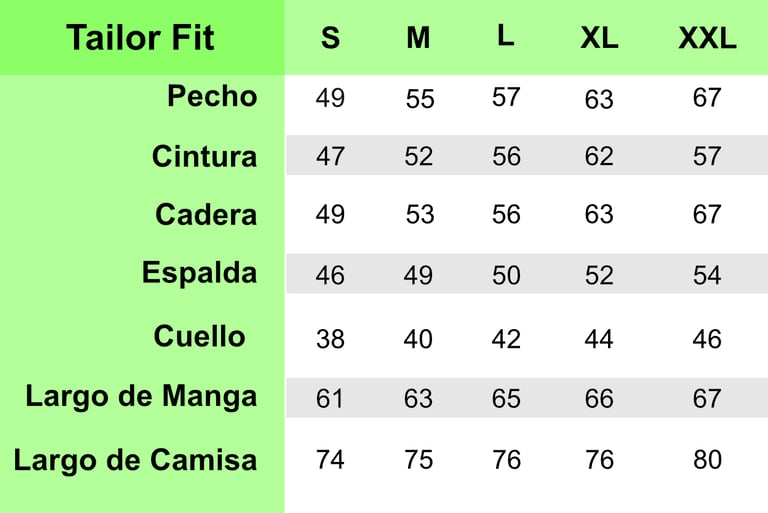Select the M size column header
Screen dimensions: 768x513
[418, 38]
